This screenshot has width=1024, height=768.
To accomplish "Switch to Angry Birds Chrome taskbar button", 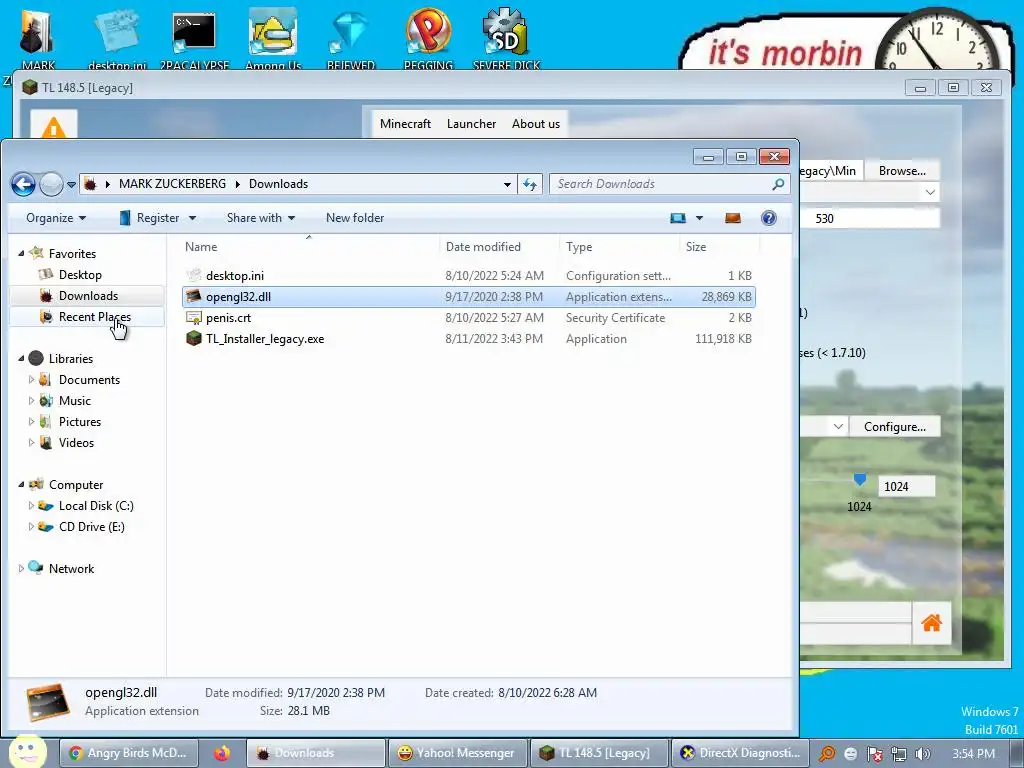I will coord(127,753).
